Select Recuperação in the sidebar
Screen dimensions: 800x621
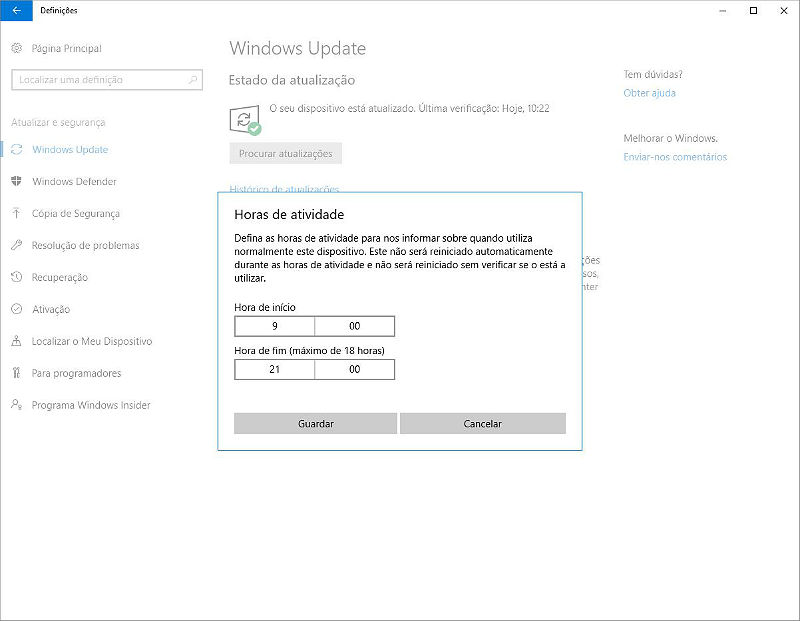point(60,278)
